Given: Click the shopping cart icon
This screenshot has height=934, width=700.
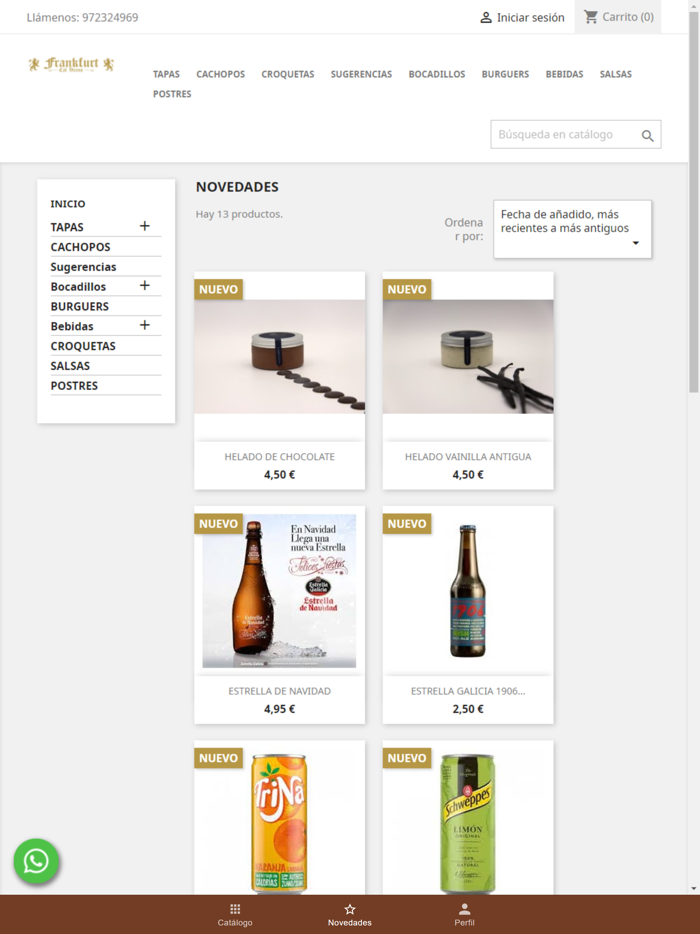Looking at the screenshot, I should (590, 17).
